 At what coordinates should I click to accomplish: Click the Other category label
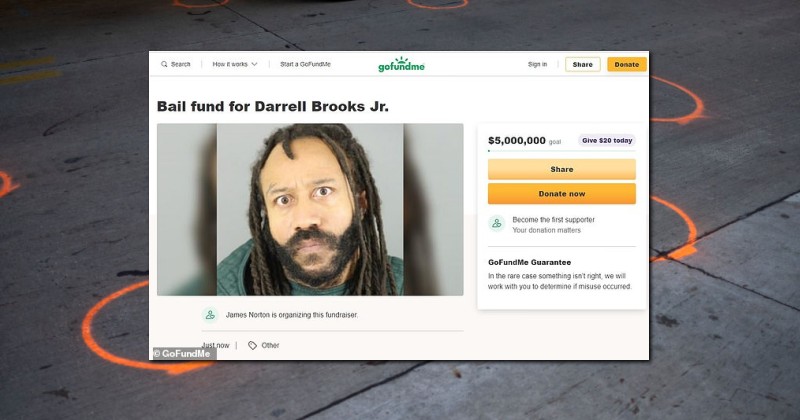point(270,345)
